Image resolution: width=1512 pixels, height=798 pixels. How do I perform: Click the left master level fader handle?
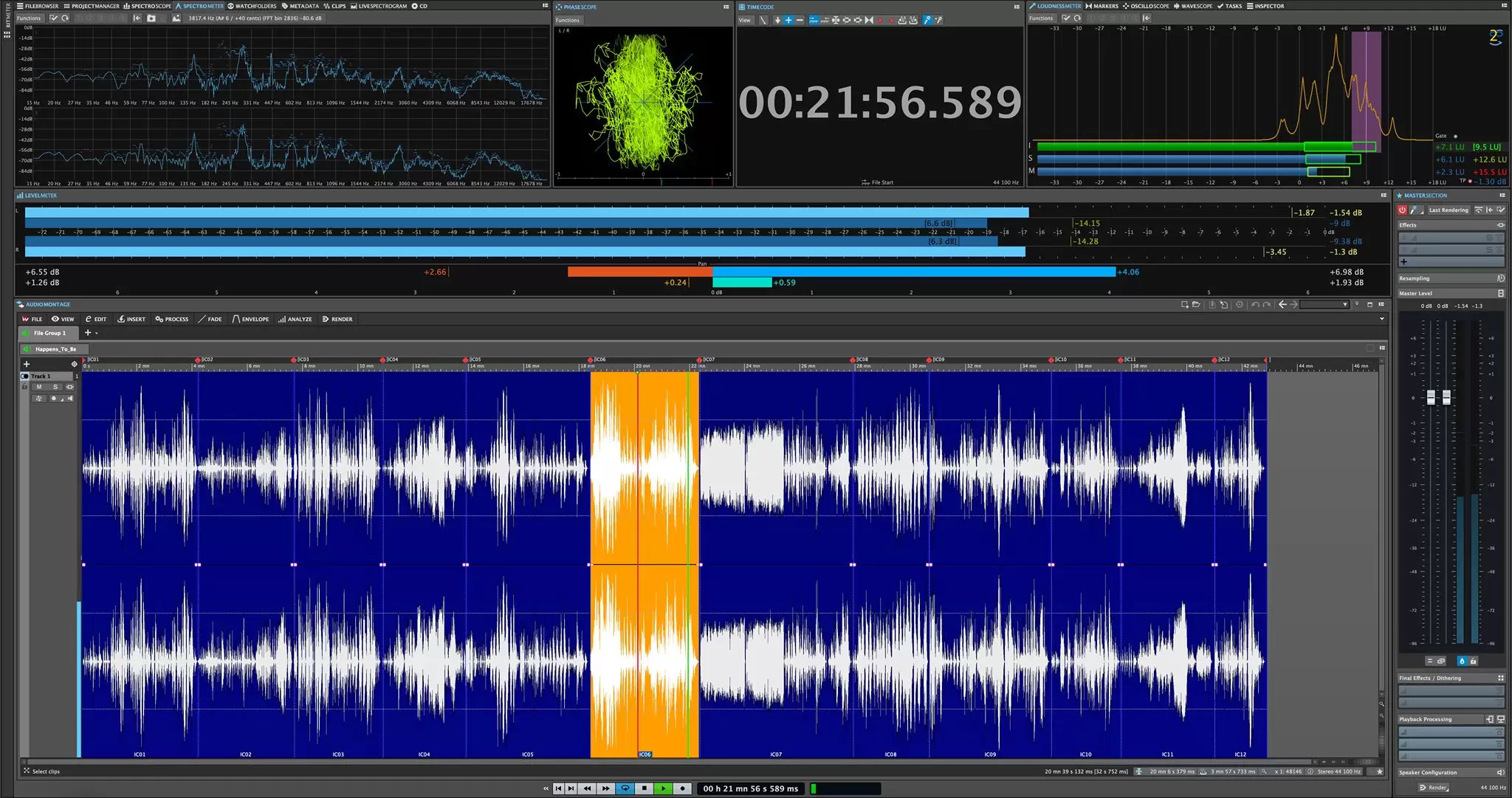[1431, 397]
